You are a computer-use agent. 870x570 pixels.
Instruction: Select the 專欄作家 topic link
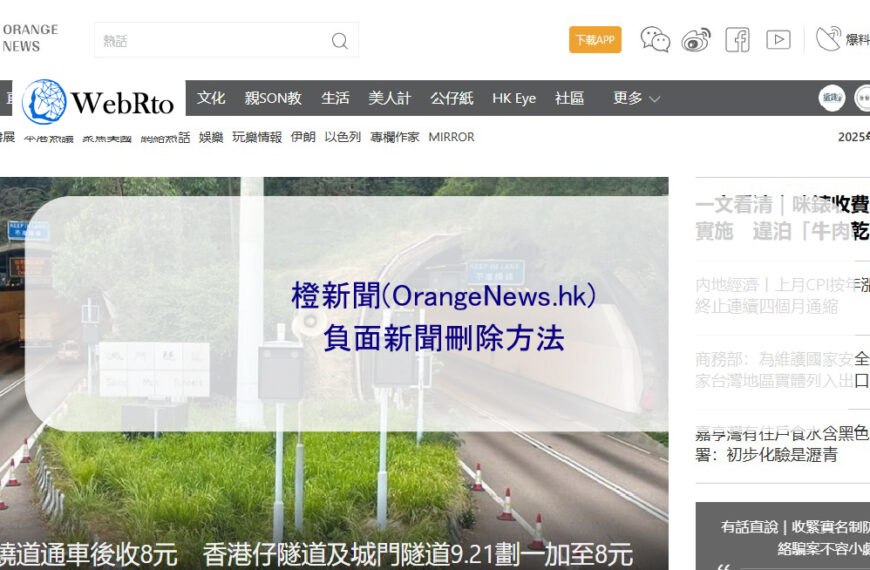394,137
